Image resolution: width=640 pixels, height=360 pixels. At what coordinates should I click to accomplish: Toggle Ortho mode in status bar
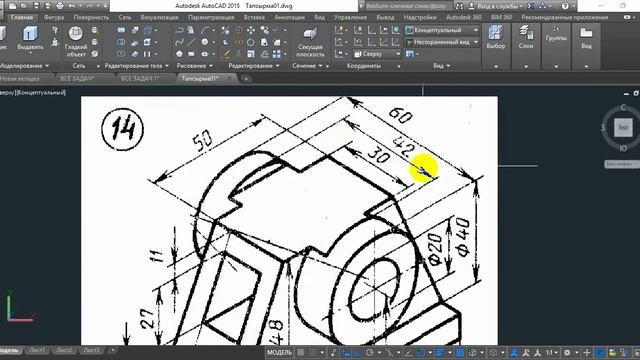tap(358, 352)
